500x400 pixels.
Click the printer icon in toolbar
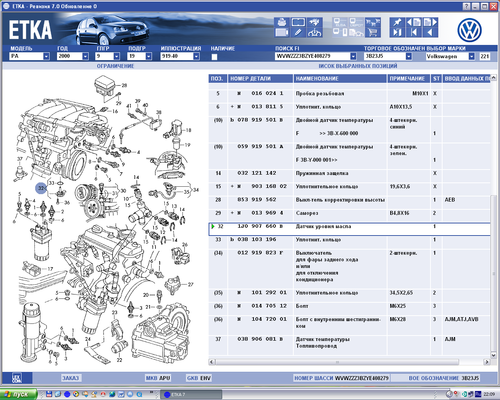click(282, 22)
